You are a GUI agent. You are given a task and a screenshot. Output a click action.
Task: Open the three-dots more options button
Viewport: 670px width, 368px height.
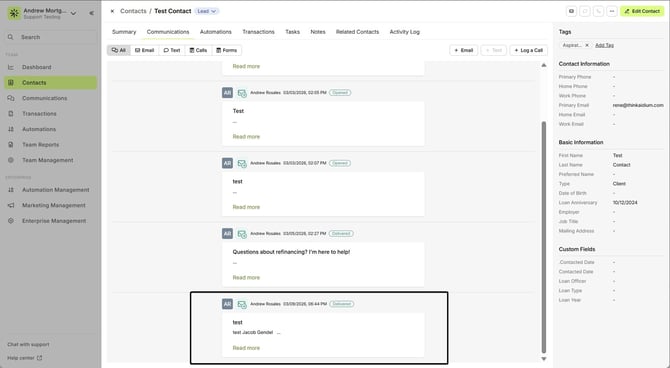coord(612,11)
